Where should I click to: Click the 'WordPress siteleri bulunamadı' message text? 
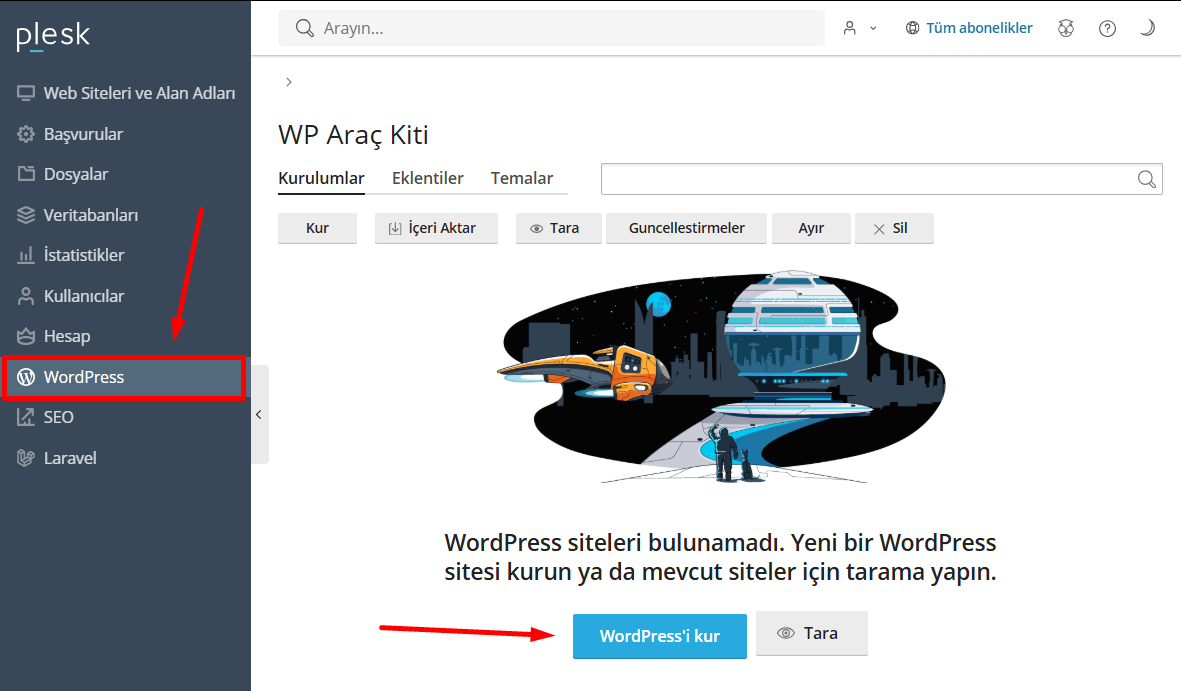pos(720,557)
